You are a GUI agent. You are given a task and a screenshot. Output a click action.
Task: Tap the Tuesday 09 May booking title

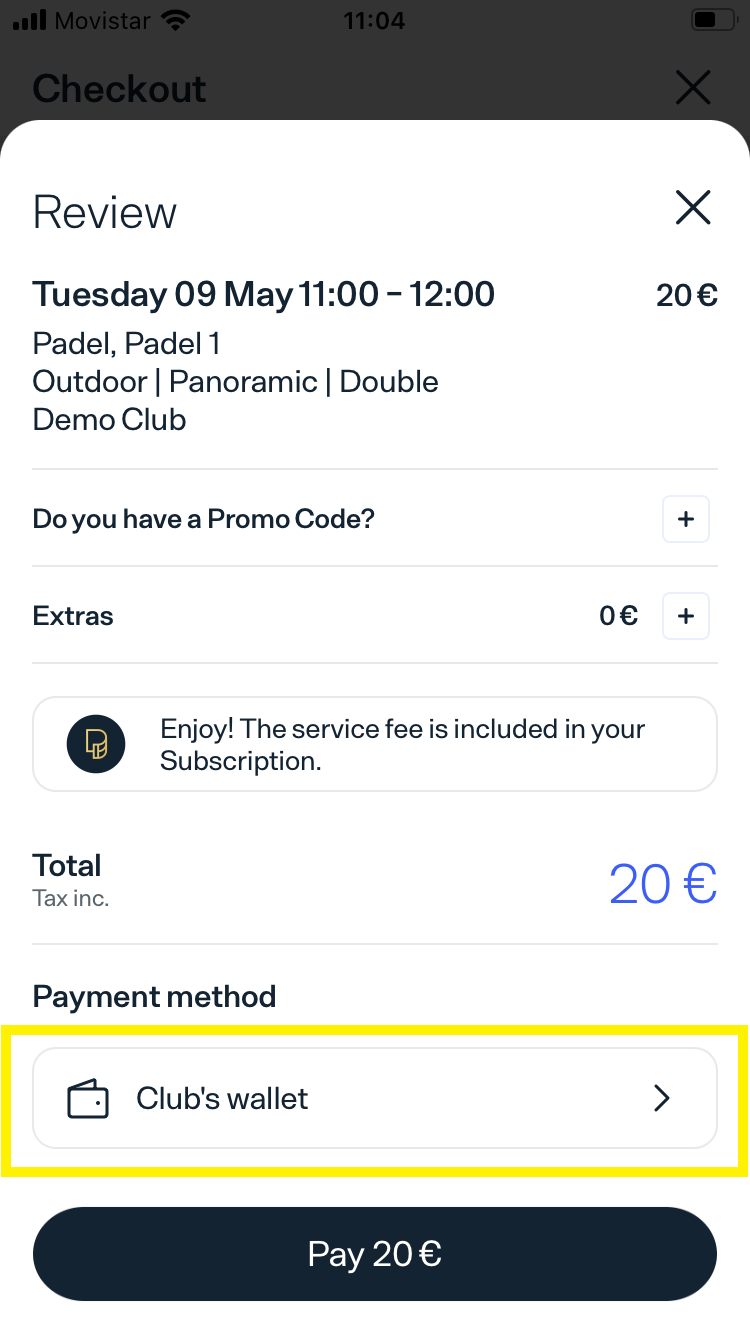264,295
